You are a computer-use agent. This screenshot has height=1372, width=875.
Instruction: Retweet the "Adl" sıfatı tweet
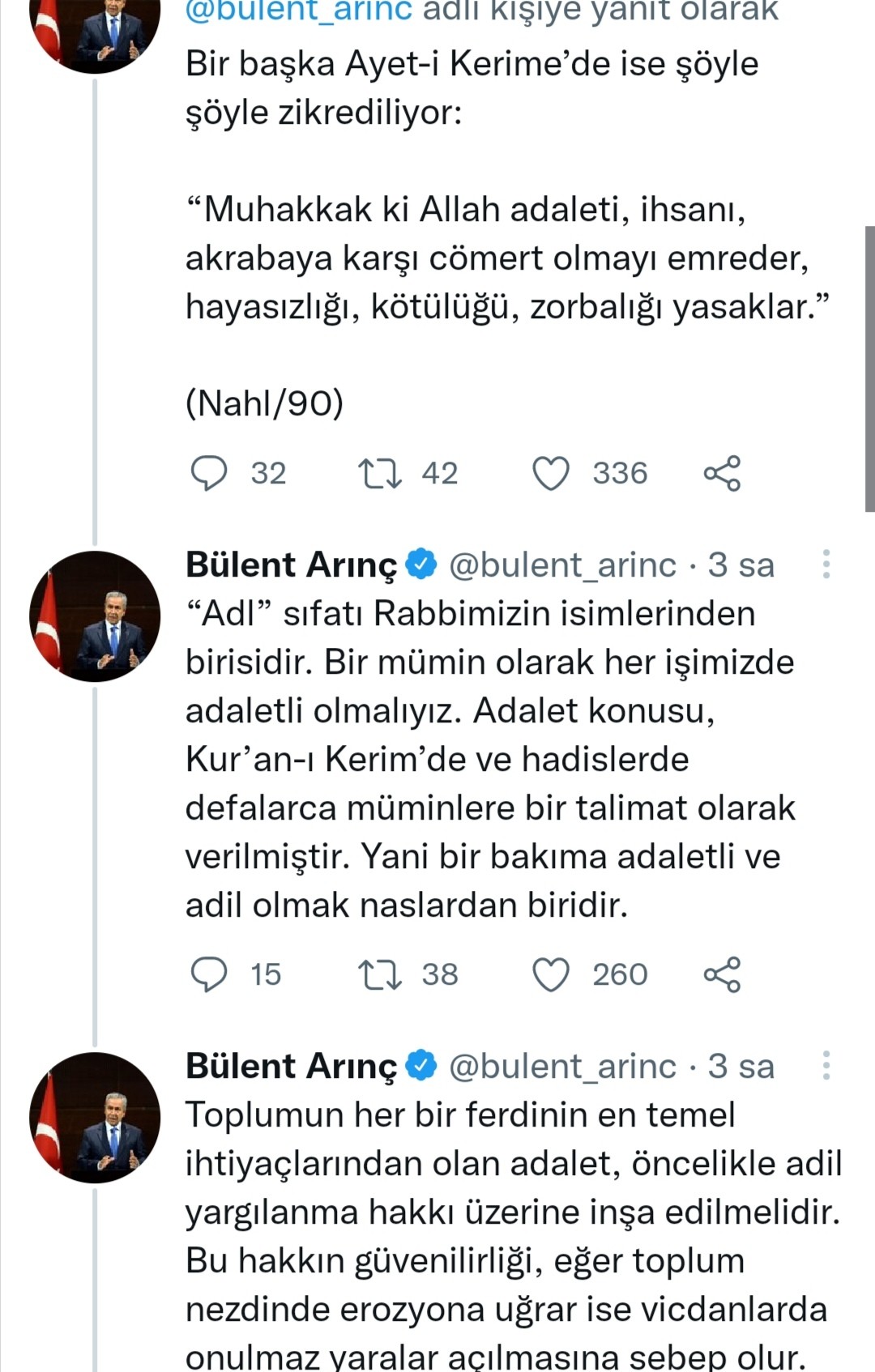380,974
